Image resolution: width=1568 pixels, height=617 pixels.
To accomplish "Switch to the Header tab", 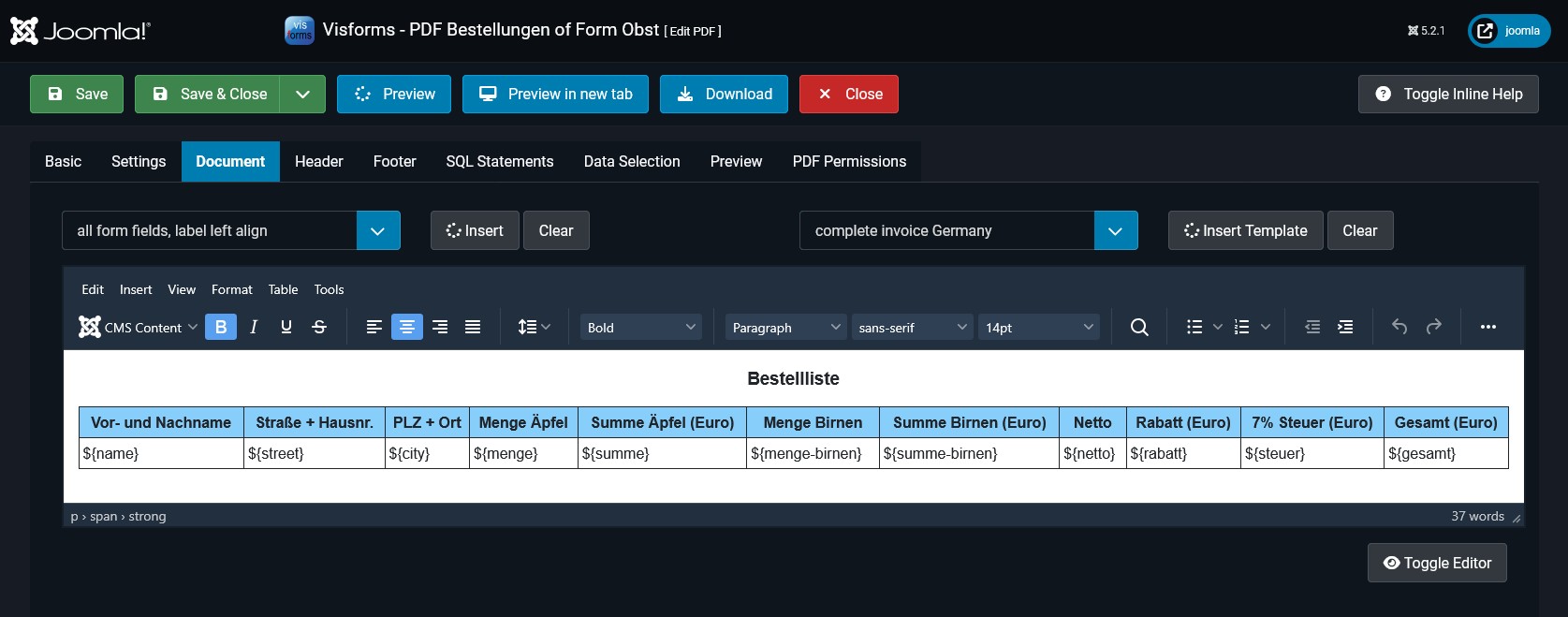I will (318, 161).
